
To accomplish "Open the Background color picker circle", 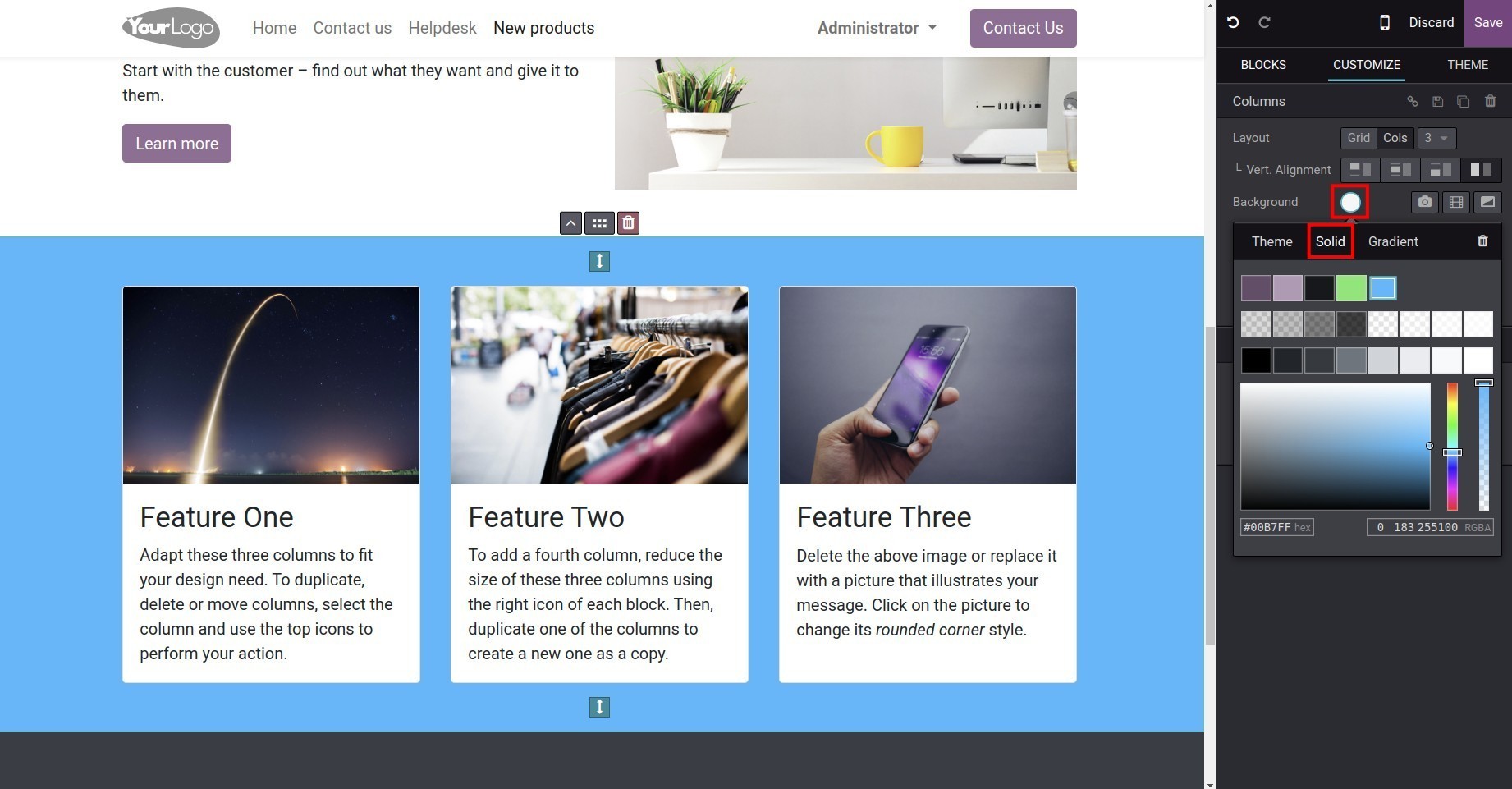I will point(1350,202).
